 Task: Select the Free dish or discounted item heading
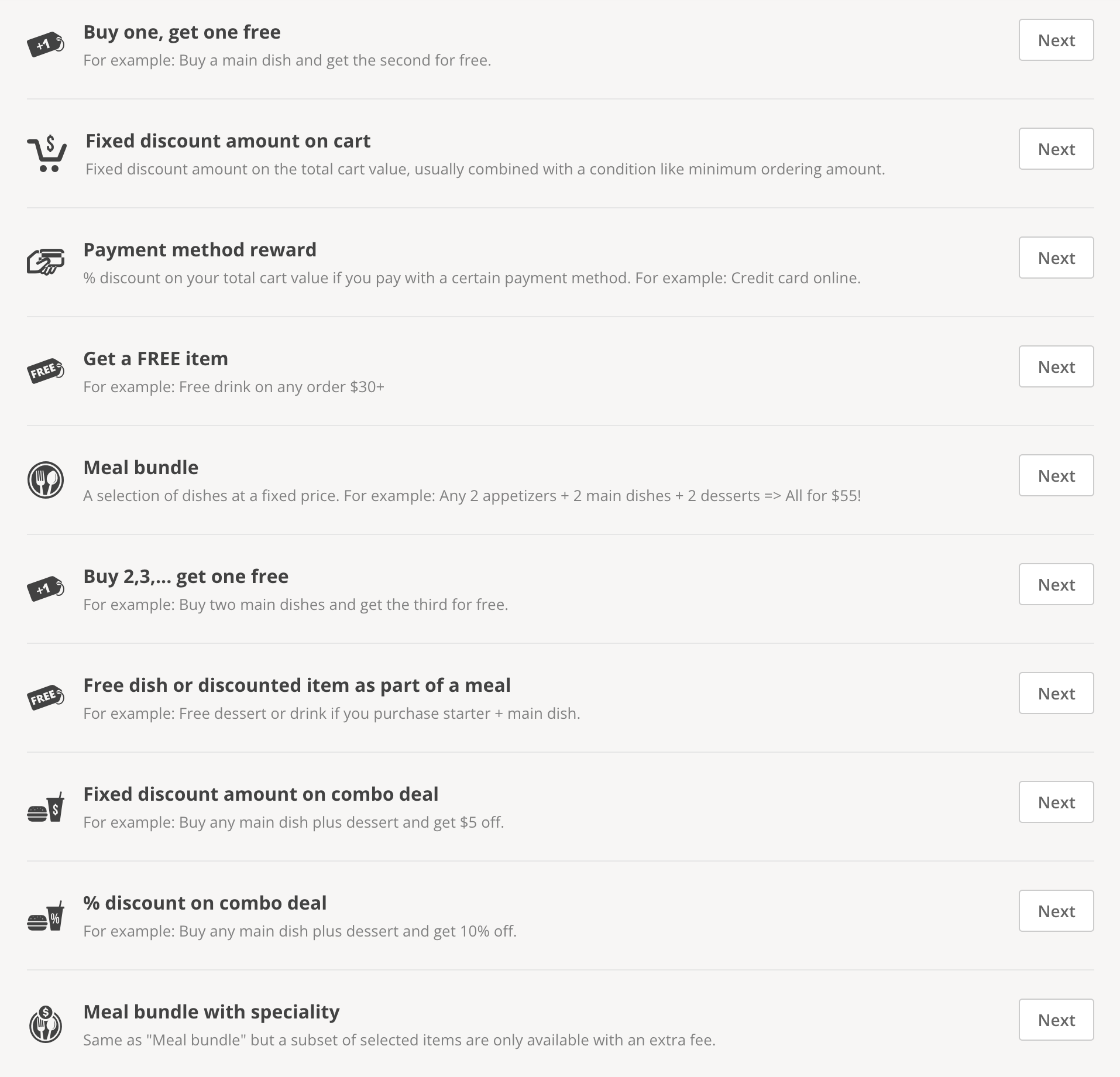tap(297, 685)
